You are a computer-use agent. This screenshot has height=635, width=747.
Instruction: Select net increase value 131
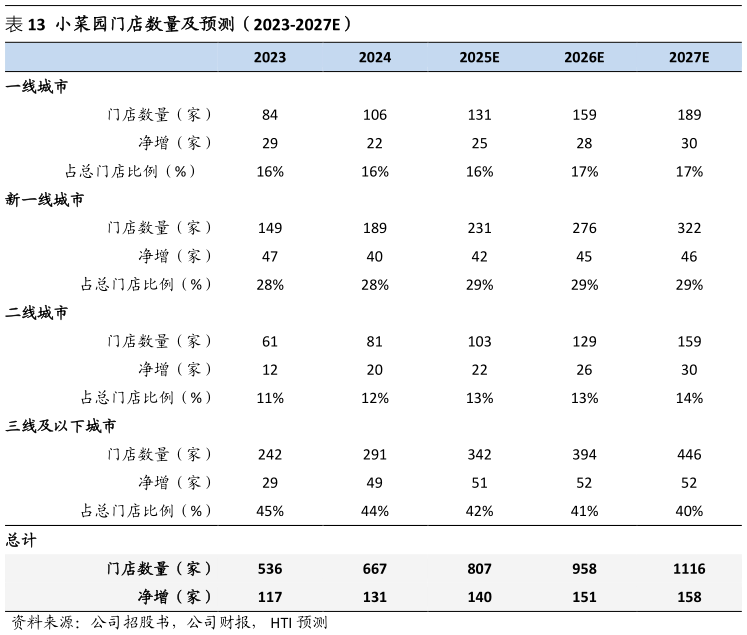pyautogui.click(x=374, y=597)
